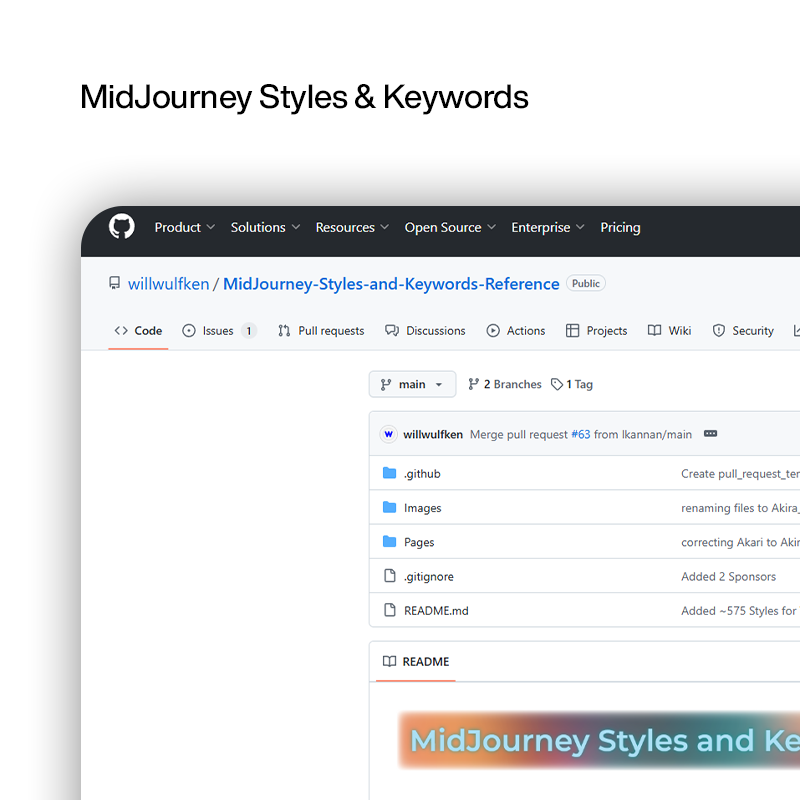This screenshot has height=800, width=800.
Task: Open MidJourney-Styles-and-Keywords-Reference repository link
Action: (391, 284)
